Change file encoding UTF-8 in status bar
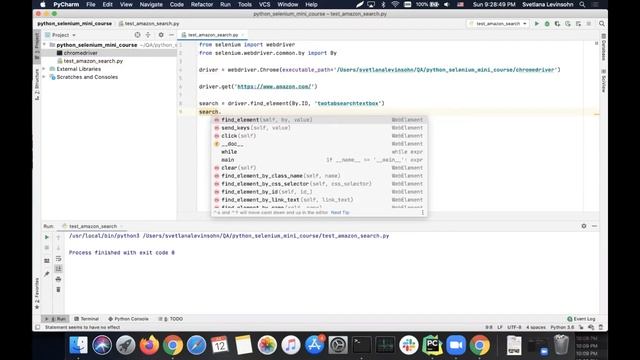640x360 pixels. point(514,327)
